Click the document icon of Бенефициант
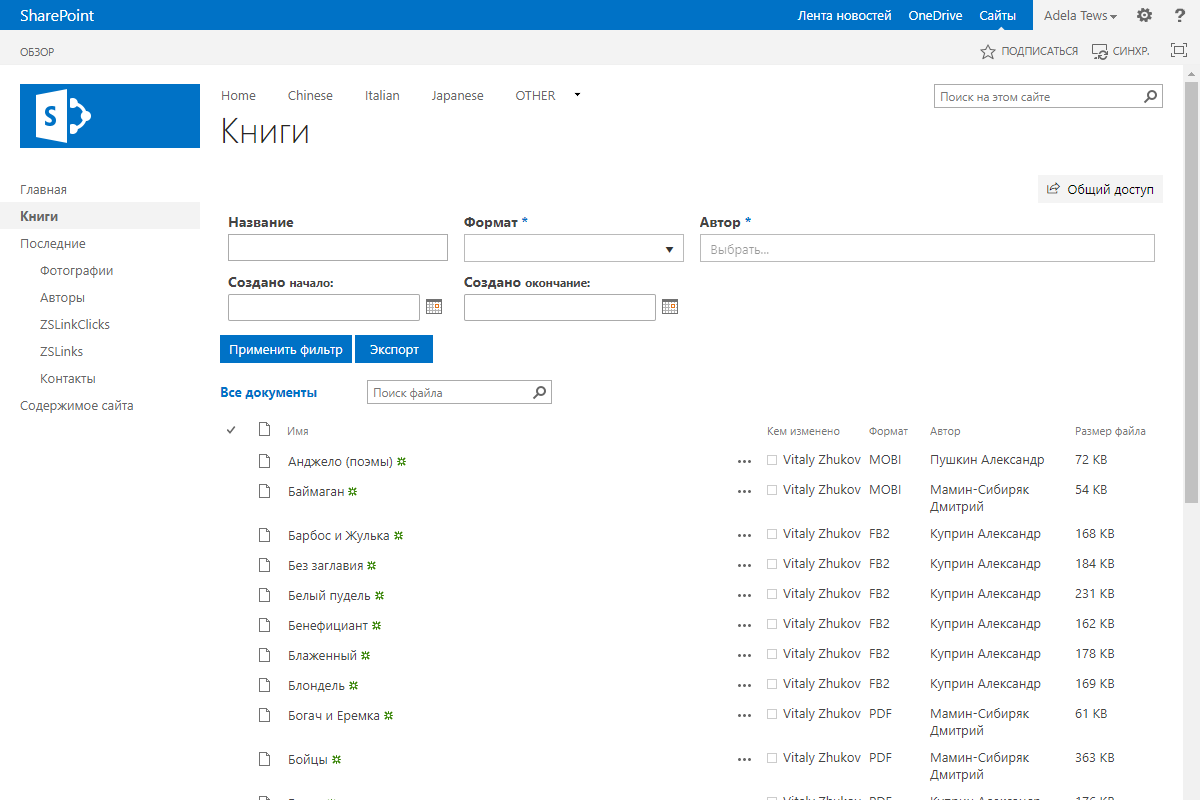1200x800 pixels. point(265,625)
